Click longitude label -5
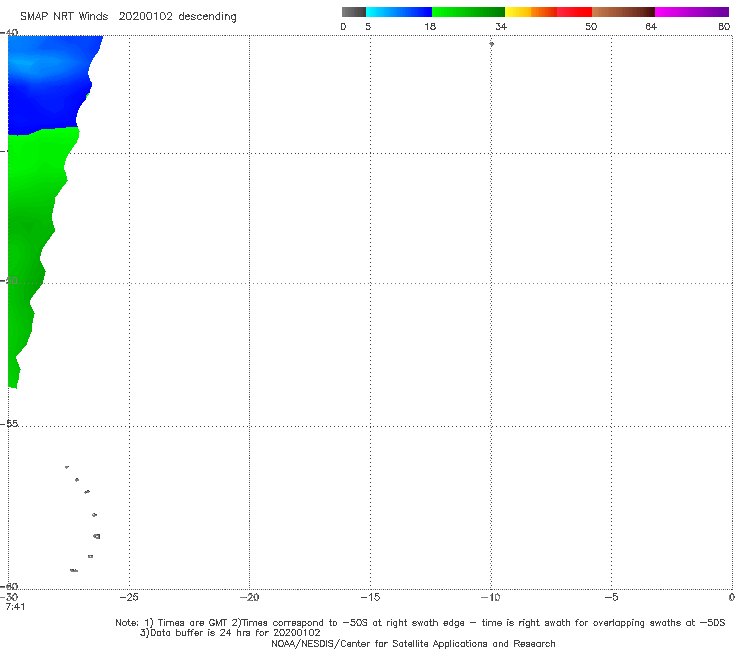The width and height of the screenshot is (740, 650). tap(611, 597)
